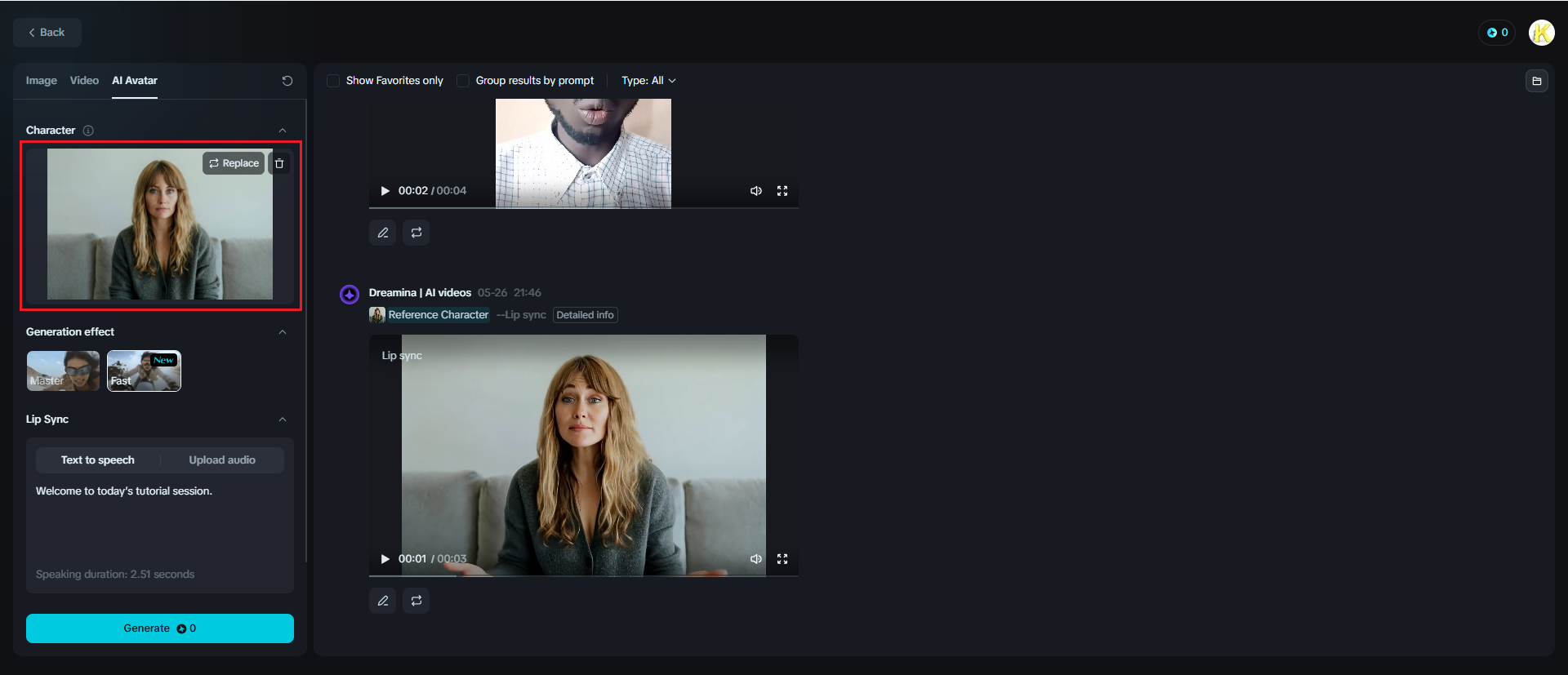This screenshot has height=675, width=1568.
Task: Regenerate the top video result
Action: [x=416, y=233]
